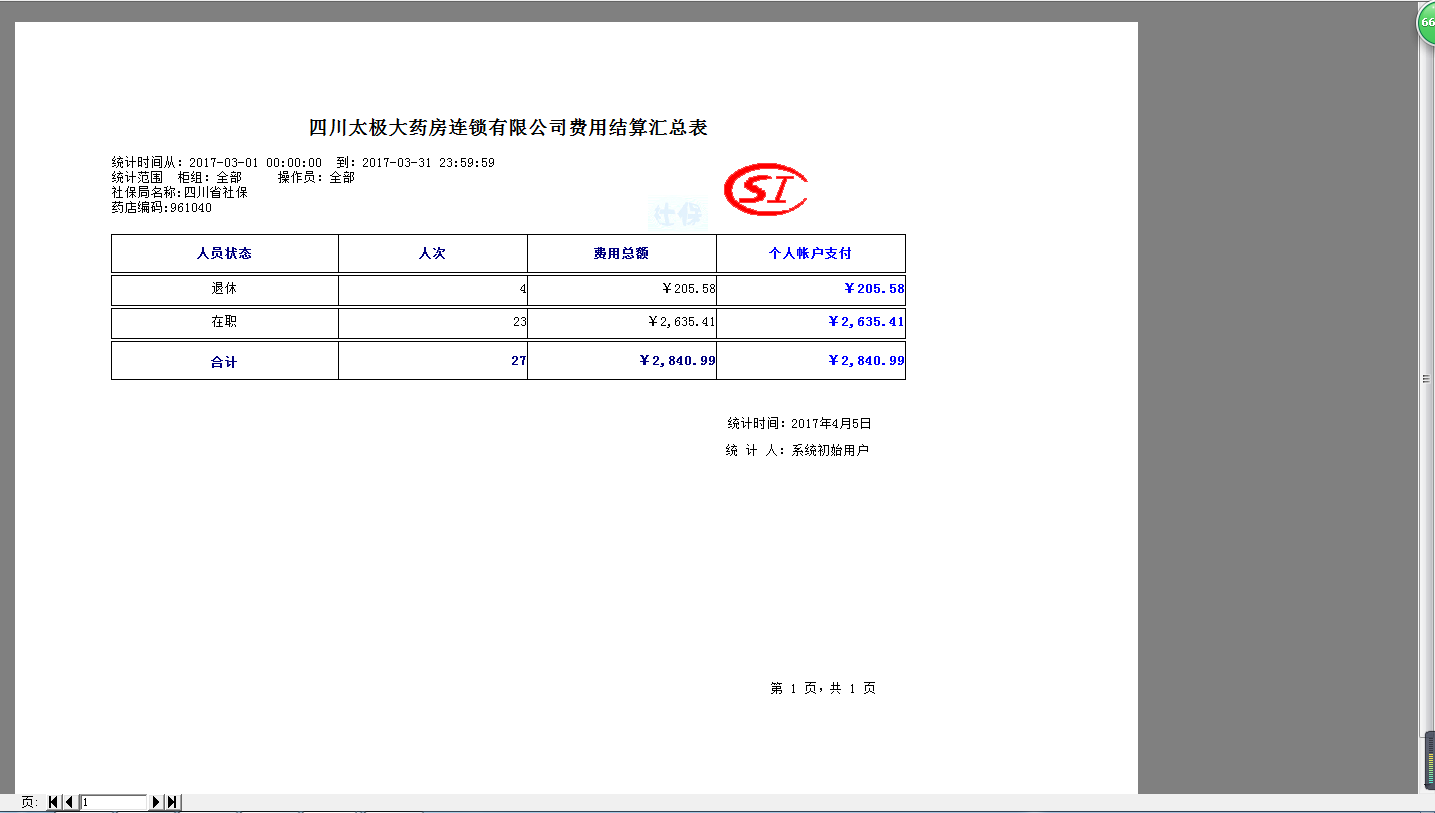Click the red SI social insurance logo

click(767, 189)
